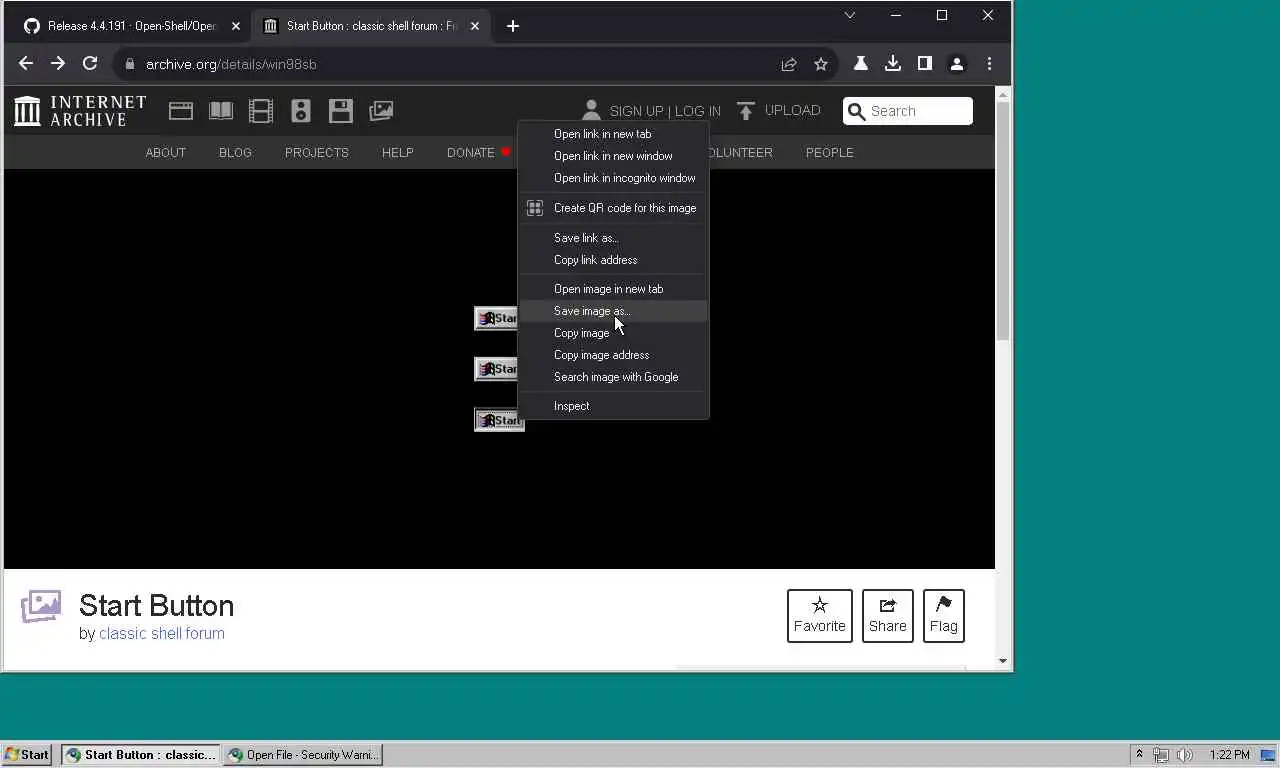Click the padlock site info icon

[129, 64]
